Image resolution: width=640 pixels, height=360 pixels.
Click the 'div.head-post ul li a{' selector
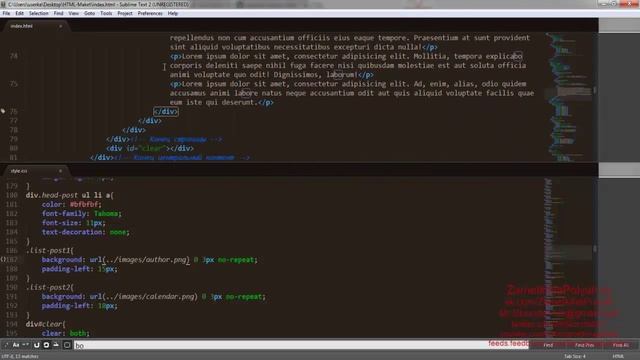point(70,195)
